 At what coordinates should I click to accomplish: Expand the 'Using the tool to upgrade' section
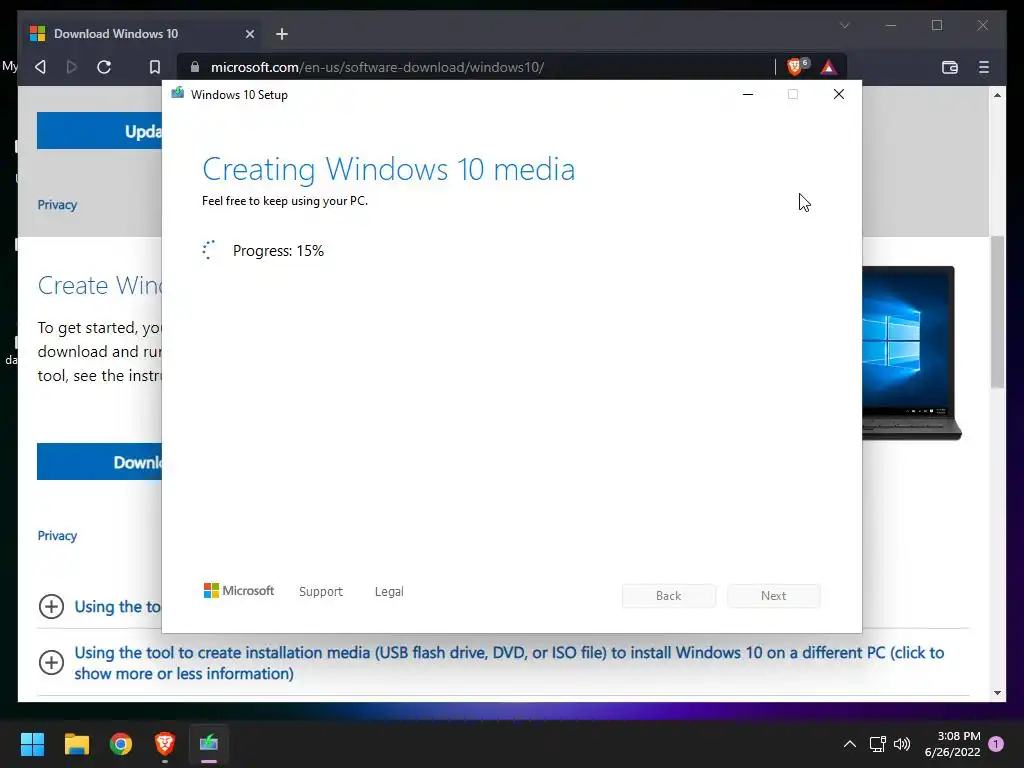click(52, 607)
